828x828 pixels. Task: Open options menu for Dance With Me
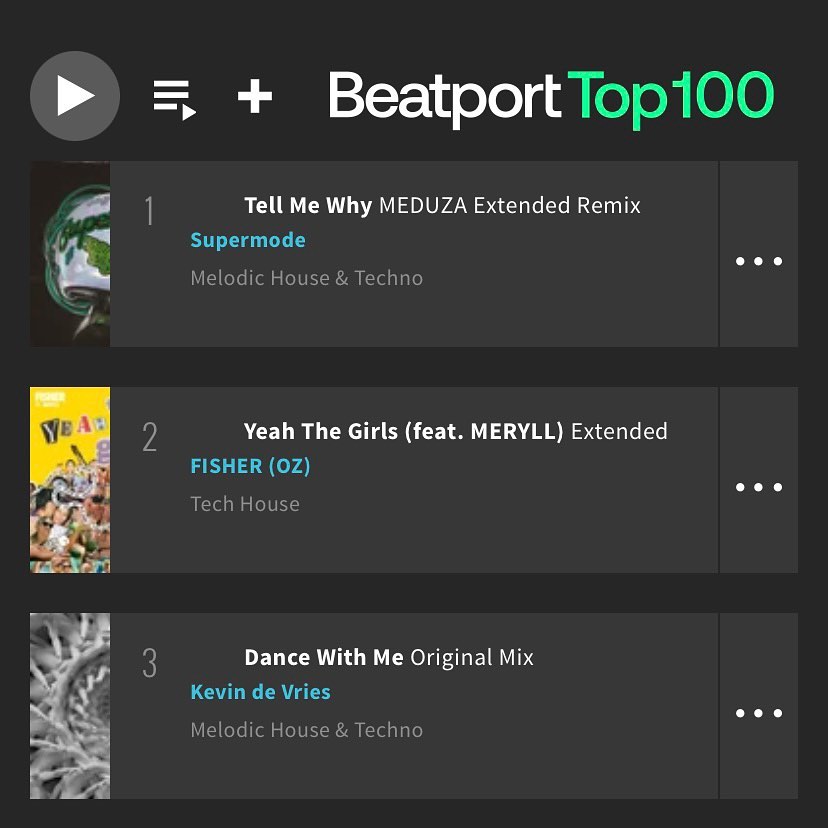(758, 713)
